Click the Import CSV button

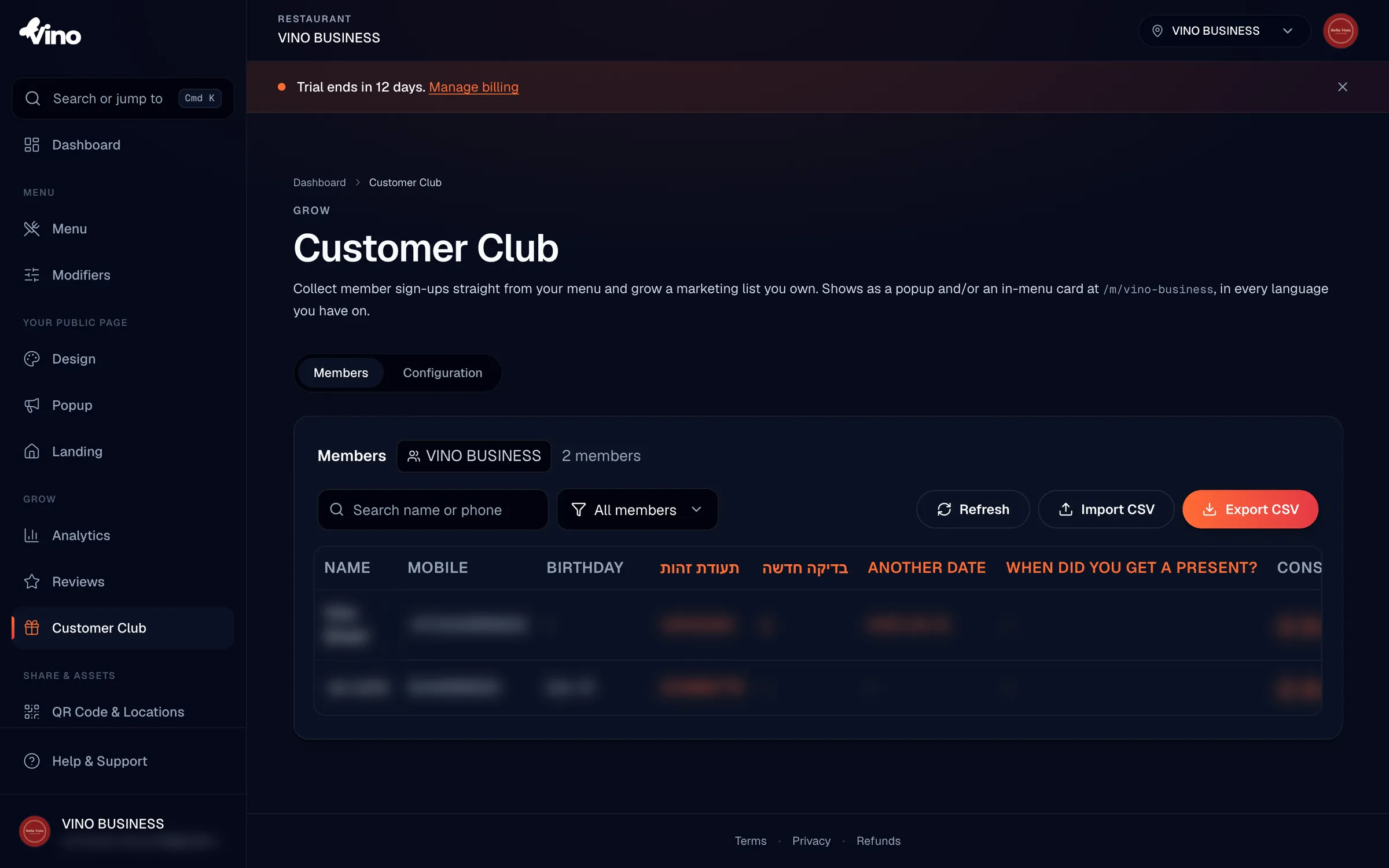[x=1106, y=509]
